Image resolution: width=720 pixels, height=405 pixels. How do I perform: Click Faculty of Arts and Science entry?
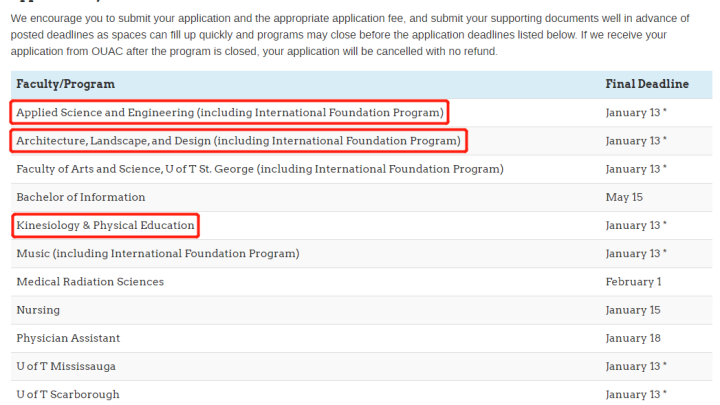259,169
